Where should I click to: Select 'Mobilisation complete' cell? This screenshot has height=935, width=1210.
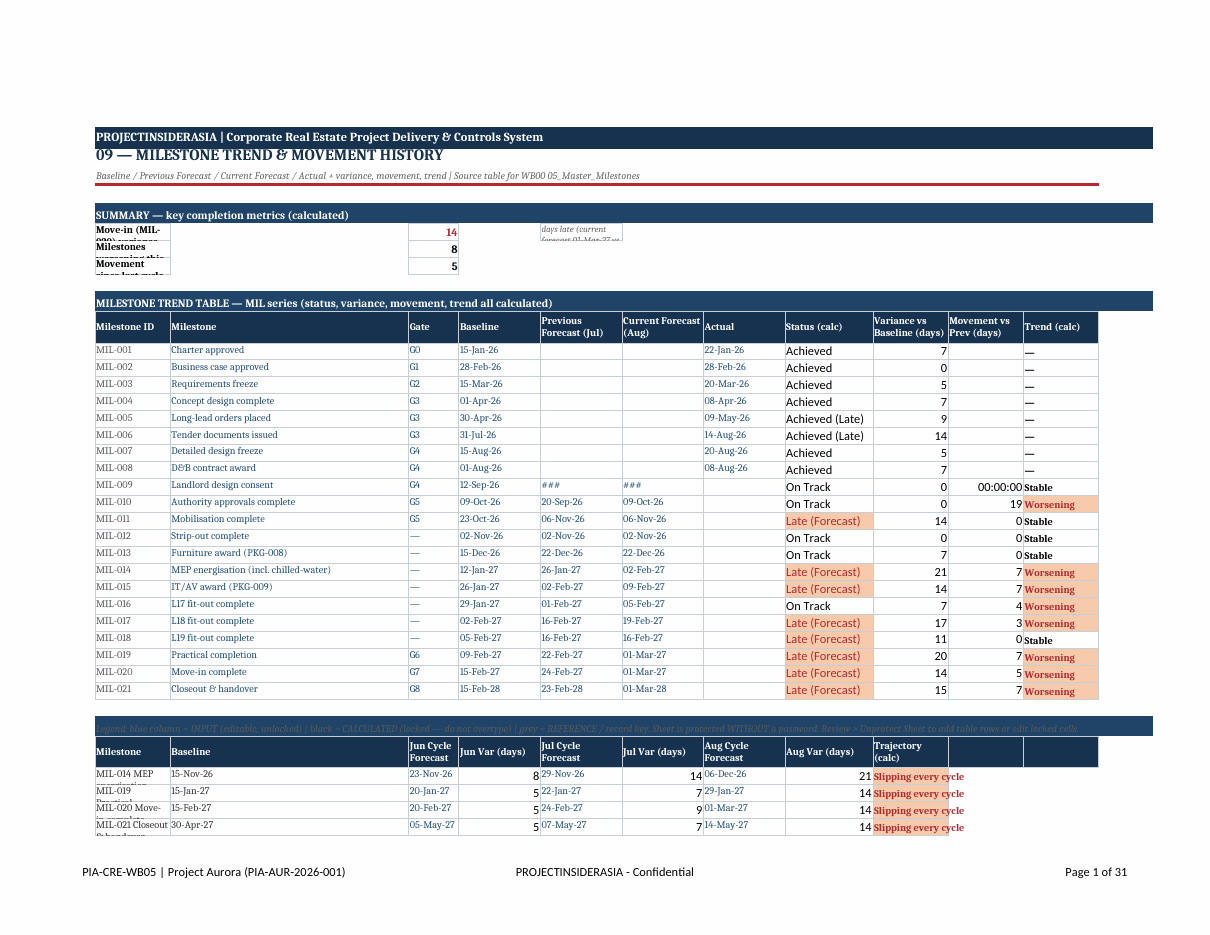click(x=289, y=520)
